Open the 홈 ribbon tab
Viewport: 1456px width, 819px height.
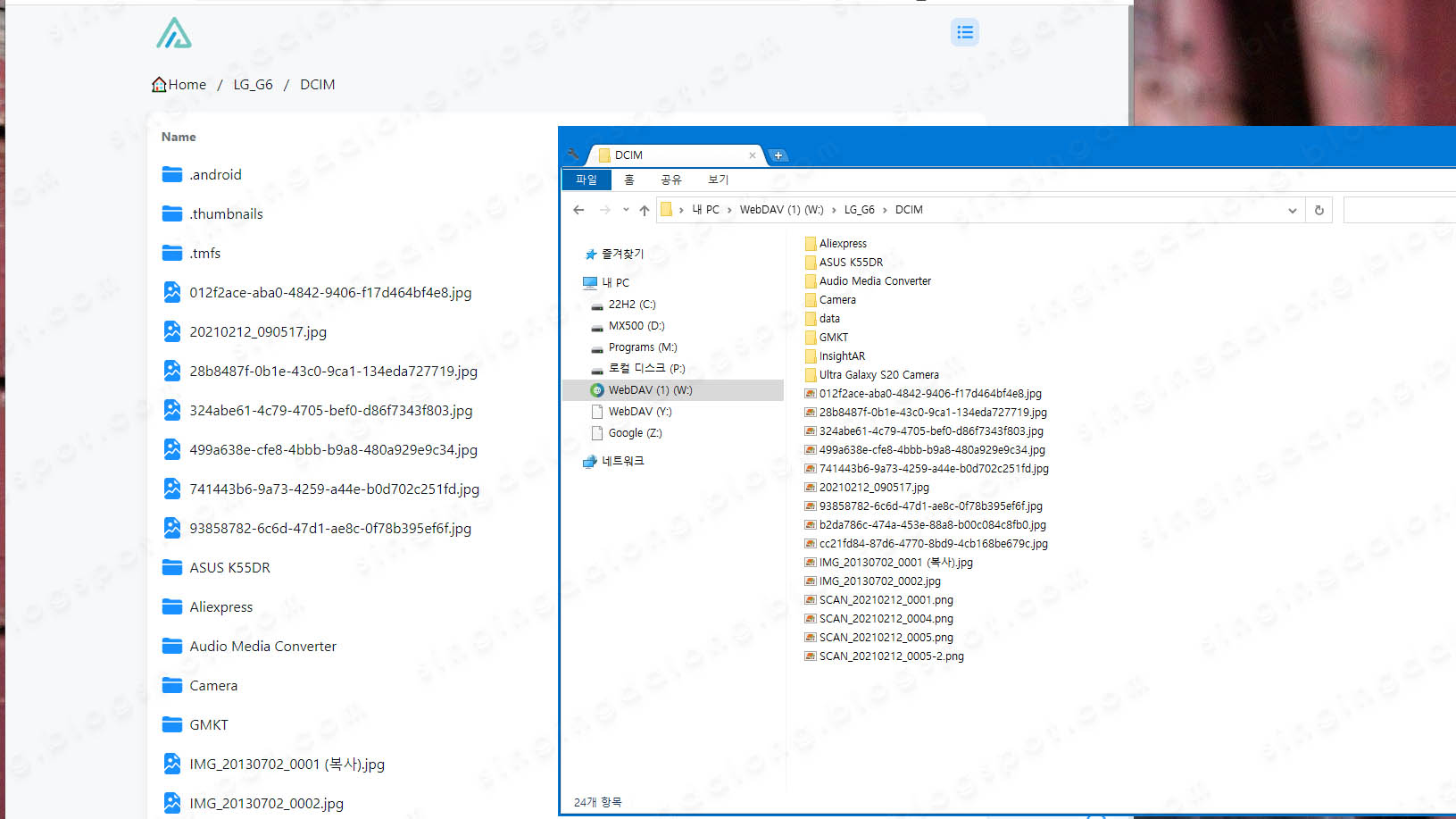(629, 180)
